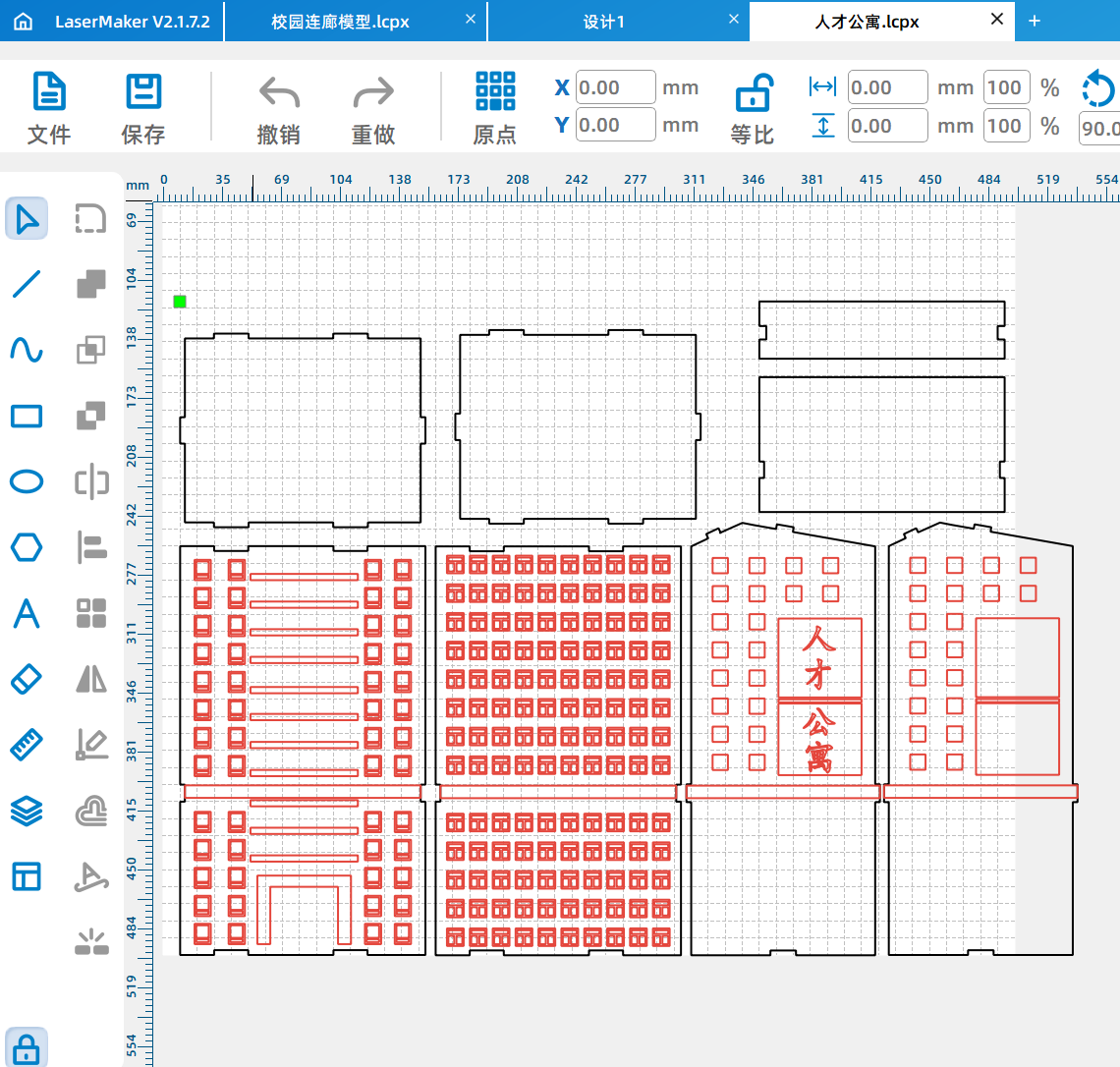This screenshot has height=1067, width=1120.
Task: Select the rectangle drawing tool
Action: (28, 416)
